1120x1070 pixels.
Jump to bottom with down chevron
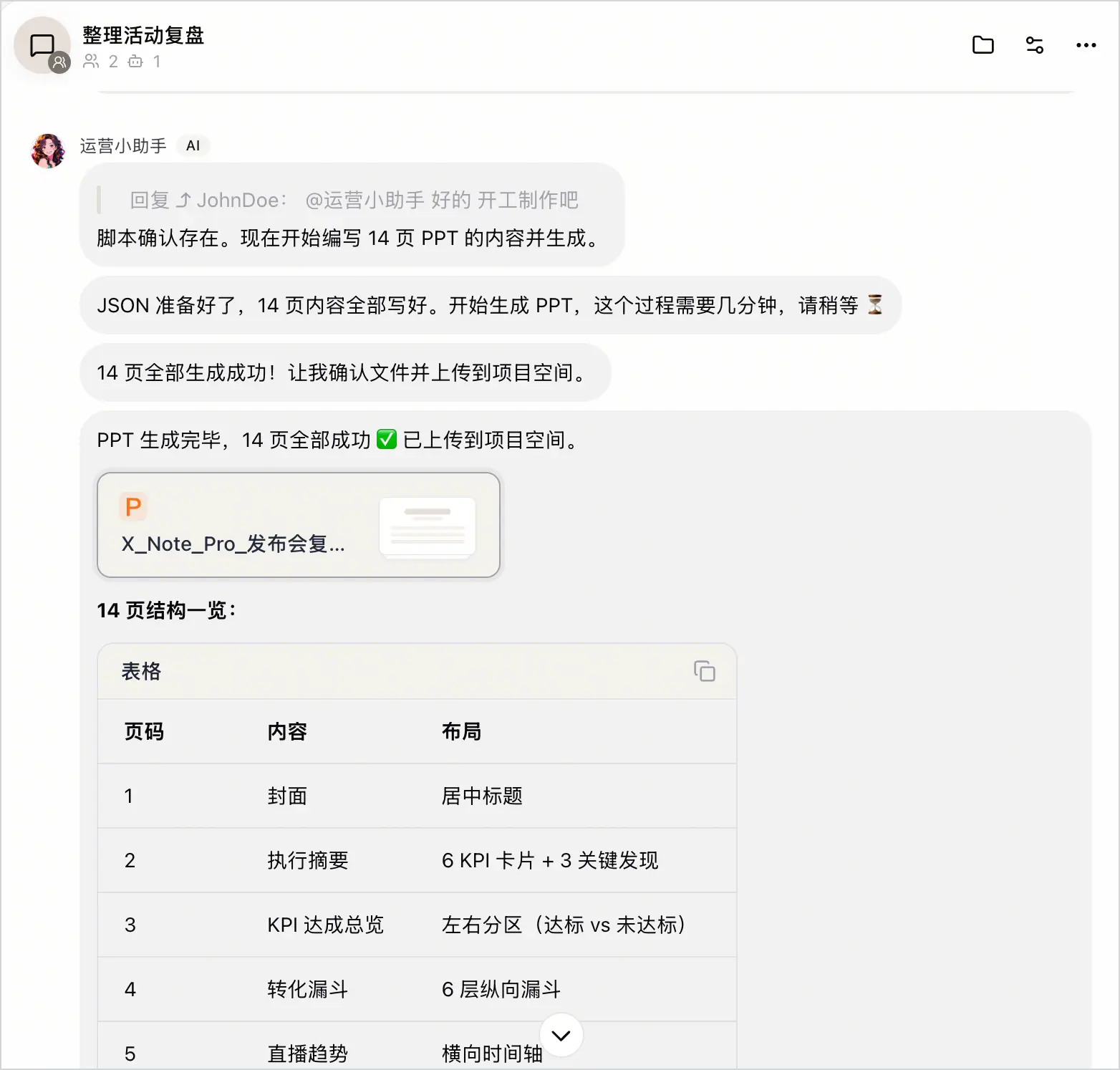(561, 1035)
